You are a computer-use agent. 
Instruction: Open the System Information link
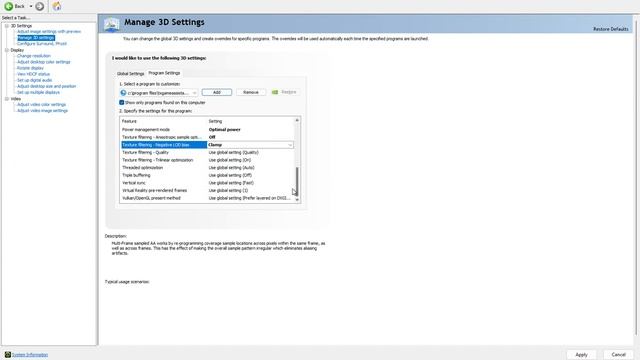pos(30,355)
